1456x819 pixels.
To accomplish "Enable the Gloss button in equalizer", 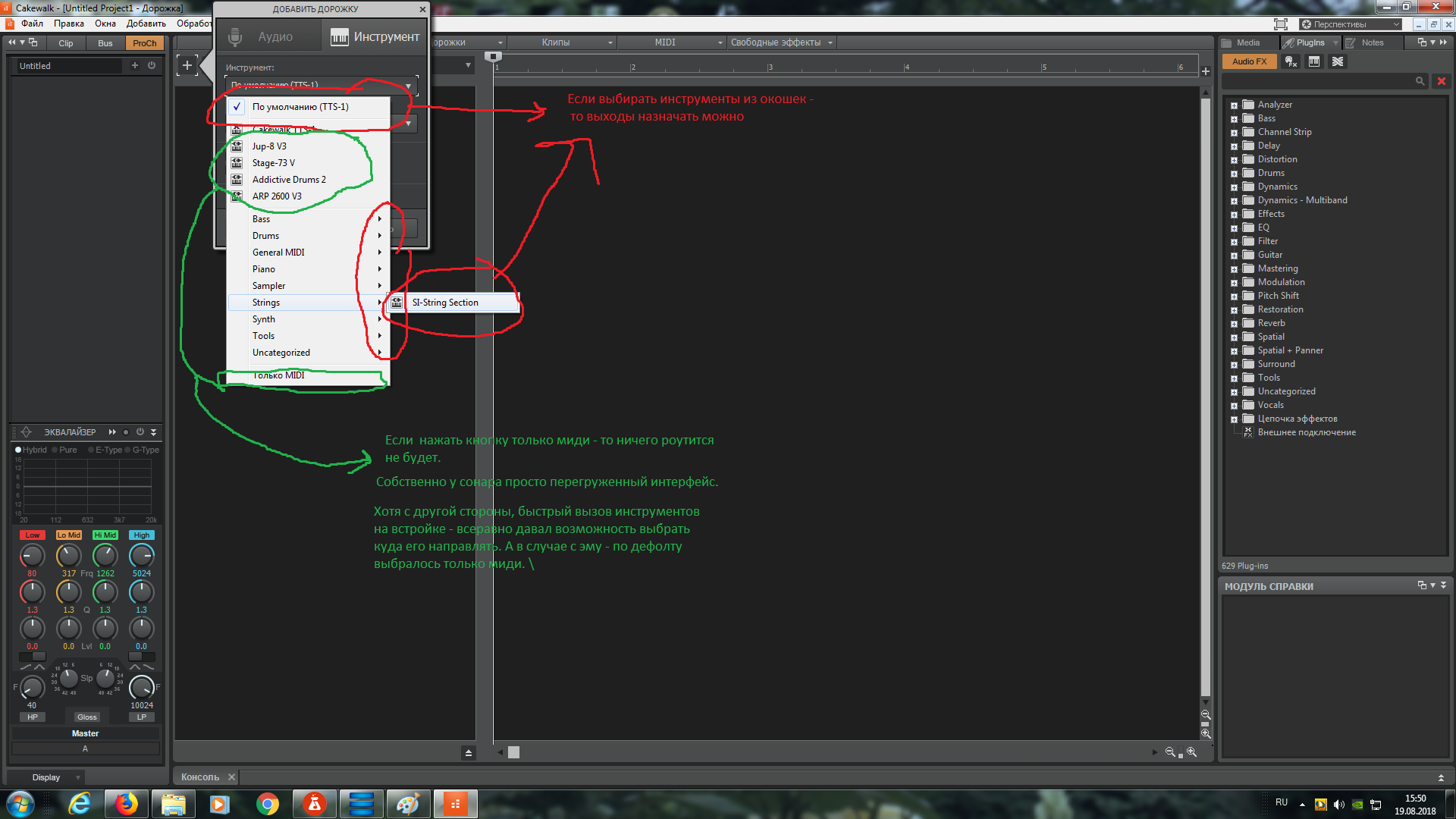I will pos(87,717).
